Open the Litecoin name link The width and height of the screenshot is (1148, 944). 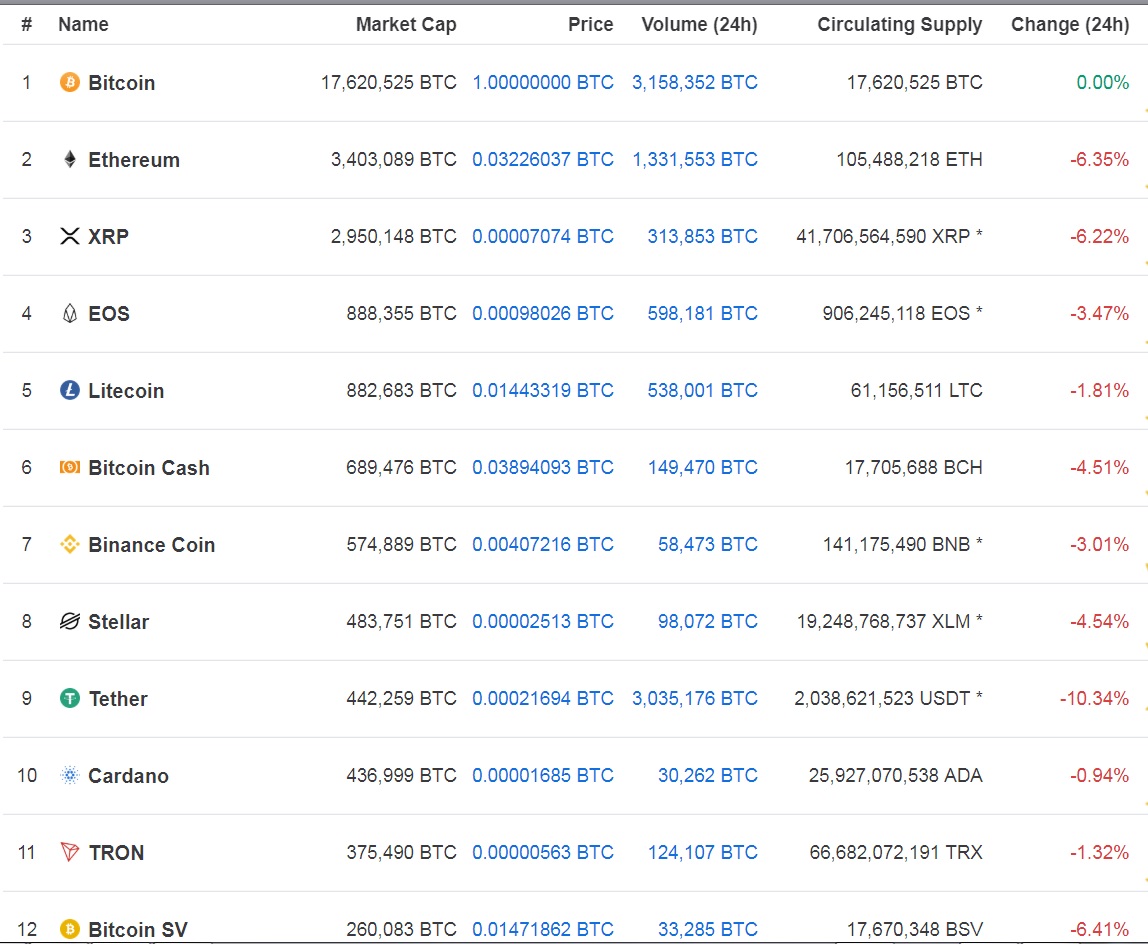[x=126, y=390]
